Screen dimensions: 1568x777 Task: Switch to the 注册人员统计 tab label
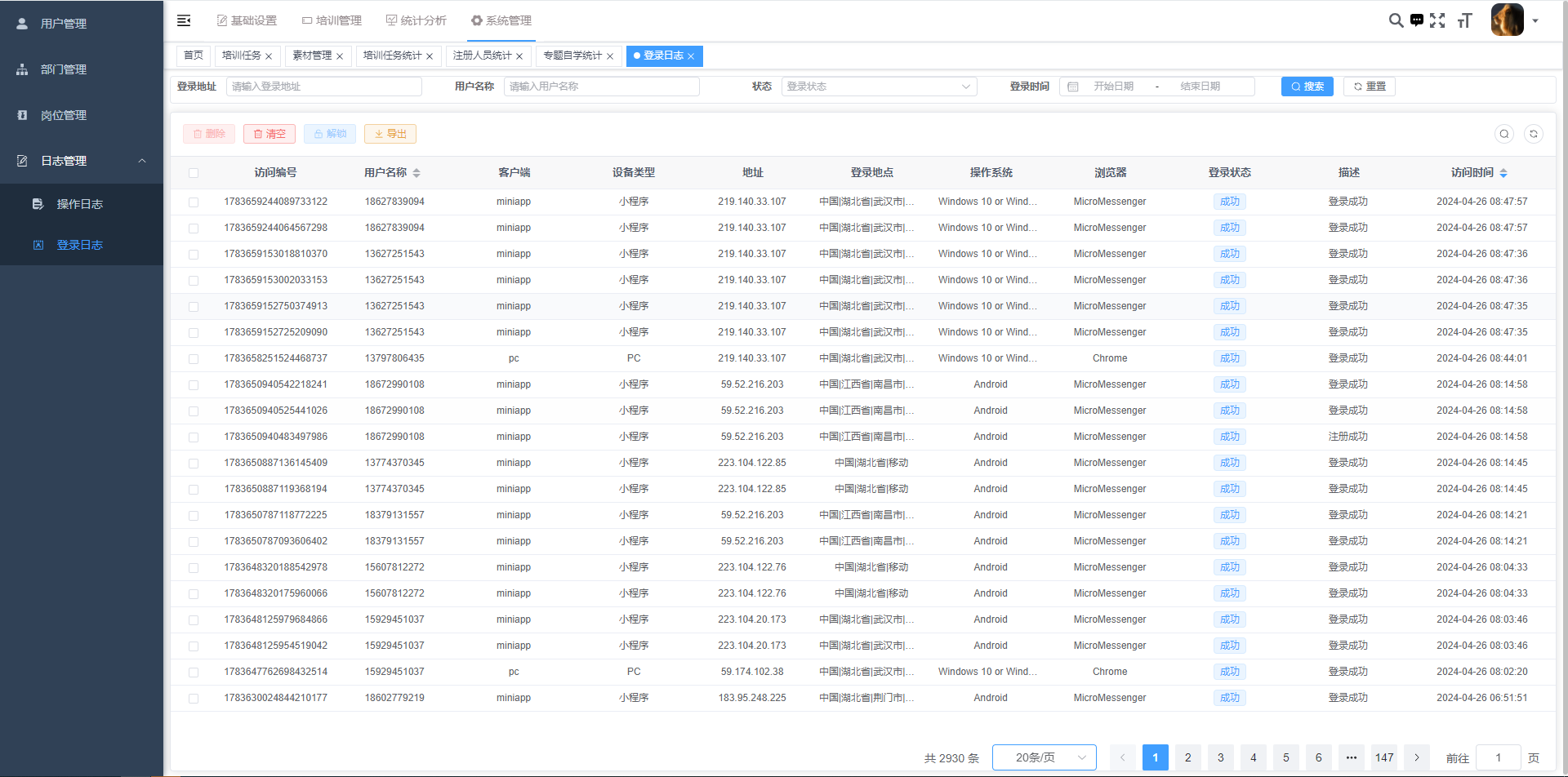[483, 55]
